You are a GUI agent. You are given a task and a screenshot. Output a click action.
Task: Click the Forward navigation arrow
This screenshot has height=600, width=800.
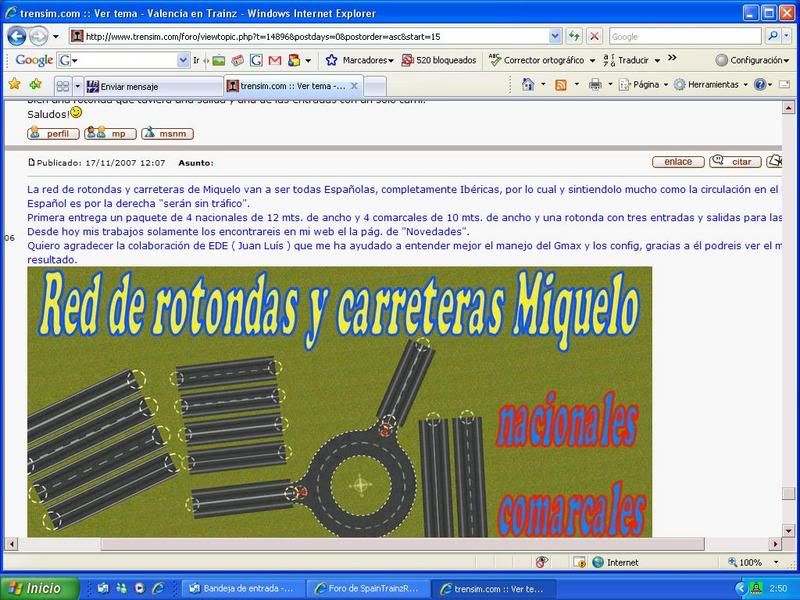point(38,36)
